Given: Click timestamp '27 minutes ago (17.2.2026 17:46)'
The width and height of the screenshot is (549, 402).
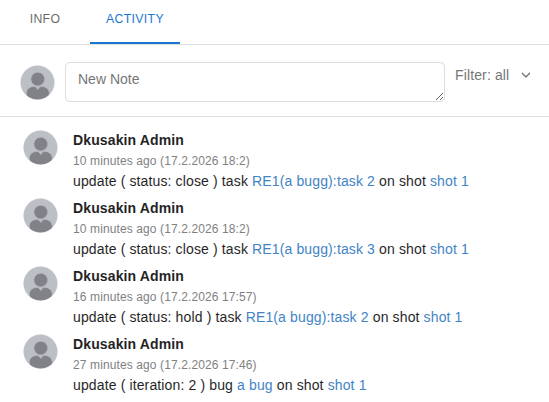Looking at the screenshot, I should pos(165,365).
